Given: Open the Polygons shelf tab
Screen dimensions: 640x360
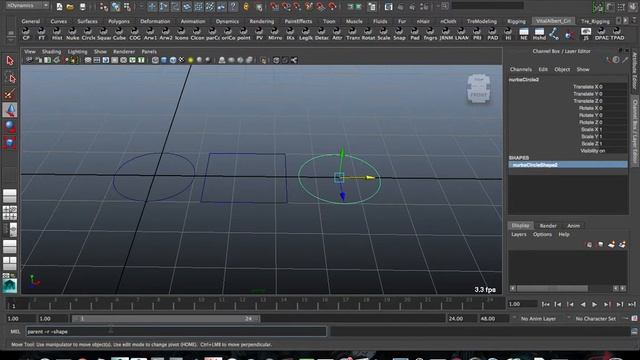Looking at the screenshot, I should point(119,21).
